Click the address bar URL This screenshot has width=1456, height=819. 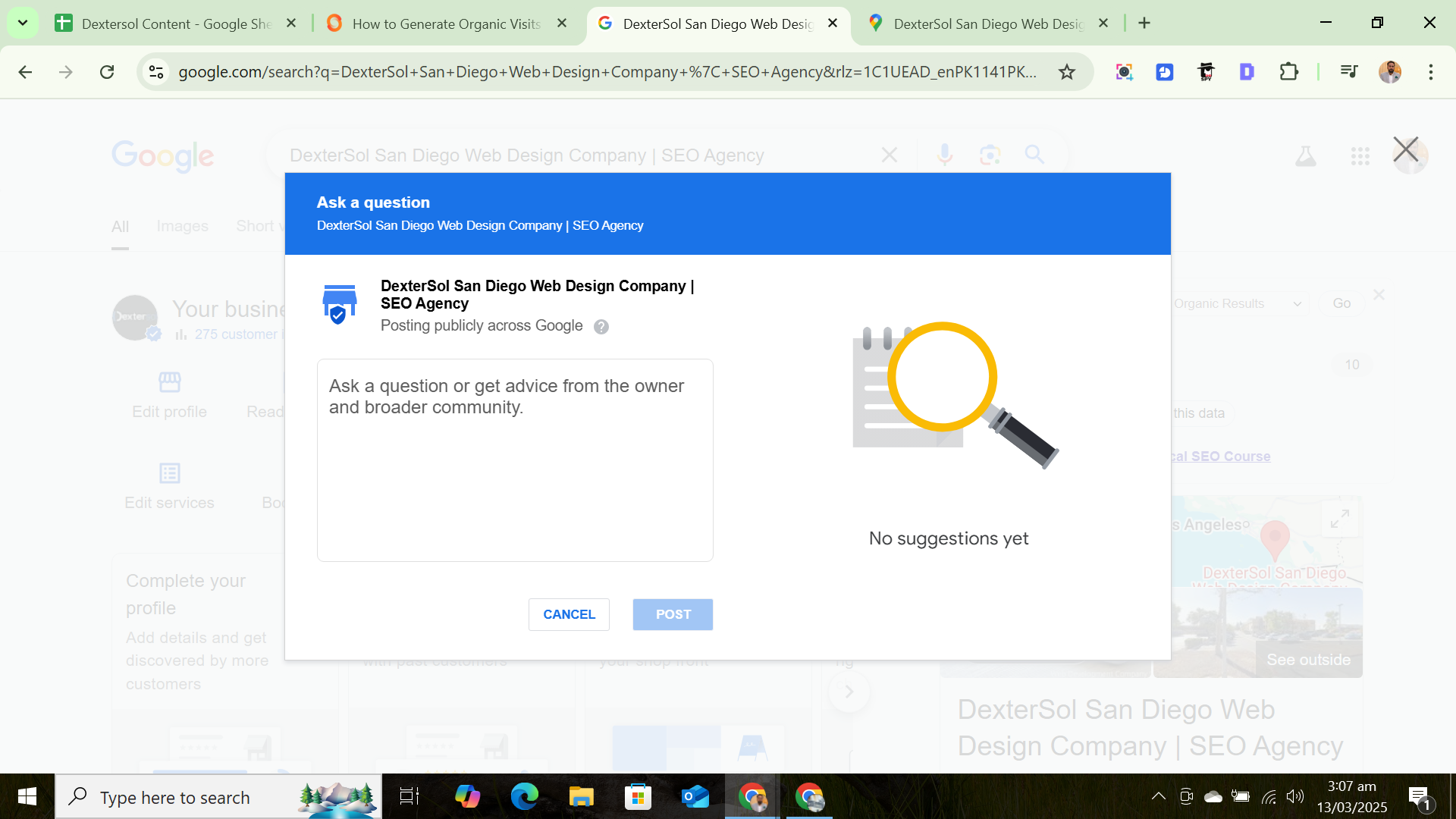(607, 72)
